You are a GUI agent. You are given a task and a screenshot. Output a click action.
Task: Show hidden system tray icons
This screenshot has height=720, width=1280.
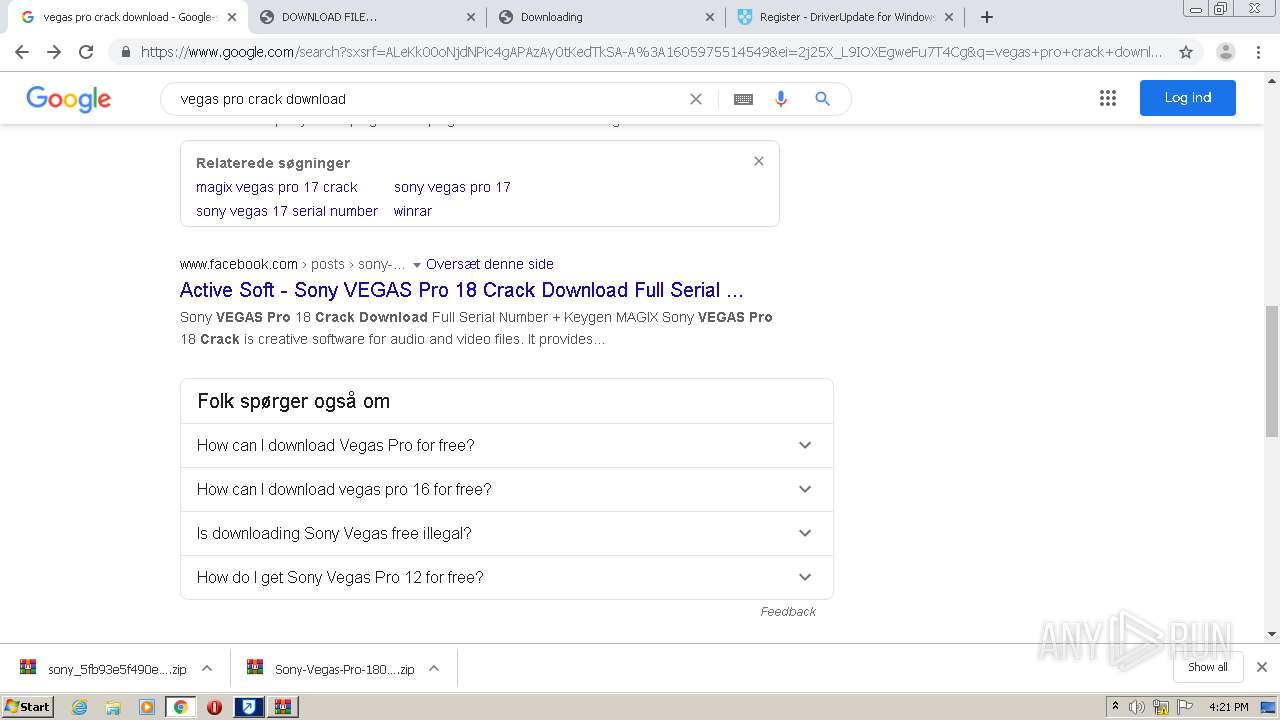(1115, 707)
